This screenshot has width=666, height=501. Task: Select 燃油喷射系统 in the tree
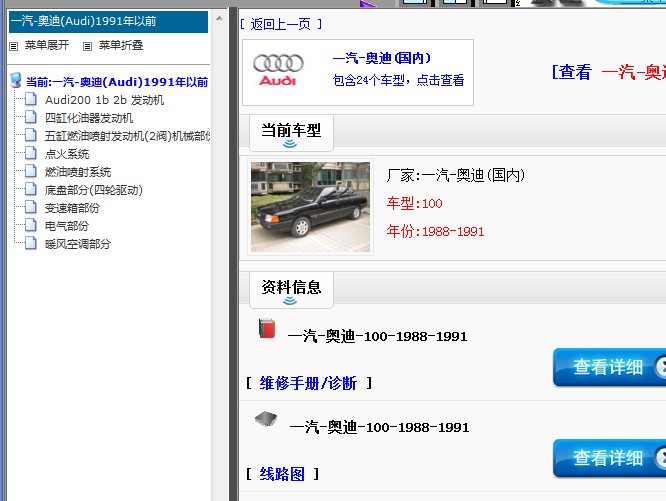78,172
